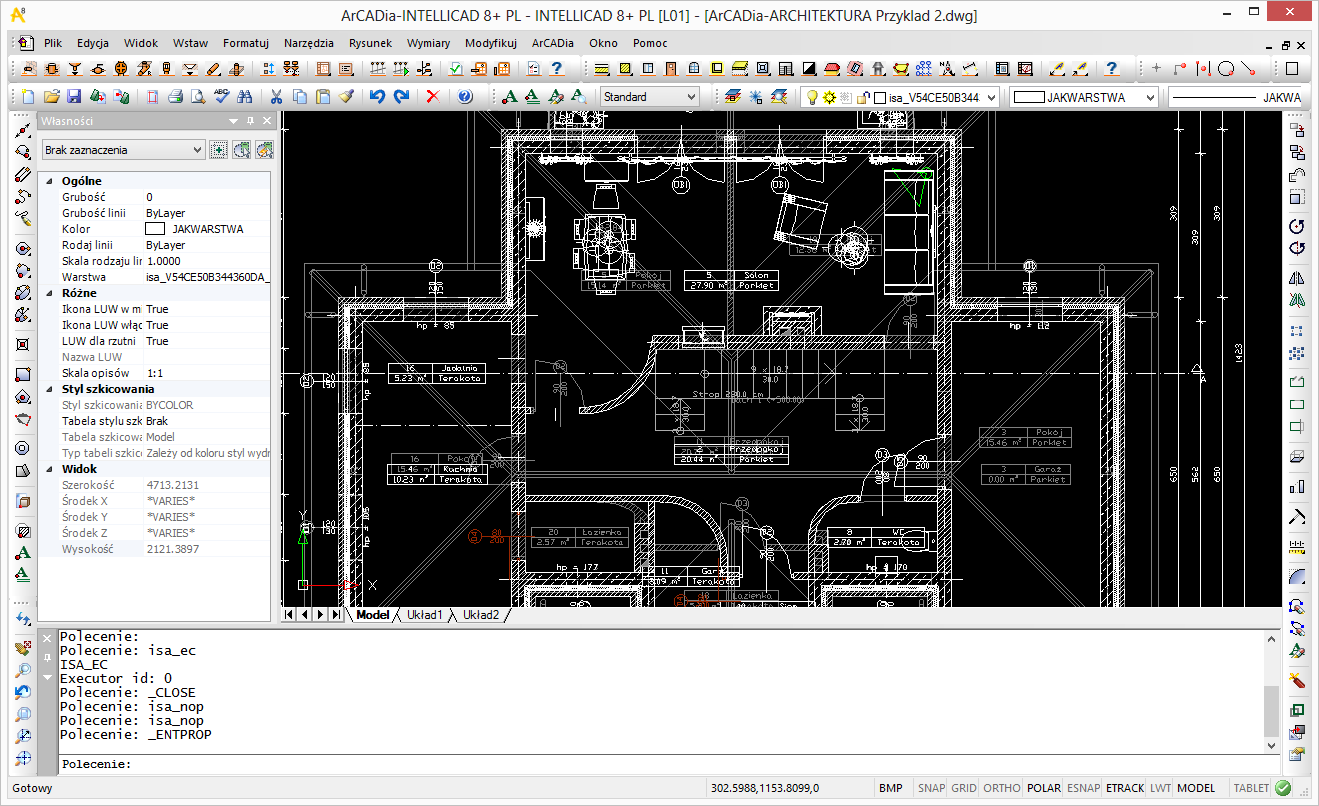
Task: Click the Open file folder icon
Action: 51,97
